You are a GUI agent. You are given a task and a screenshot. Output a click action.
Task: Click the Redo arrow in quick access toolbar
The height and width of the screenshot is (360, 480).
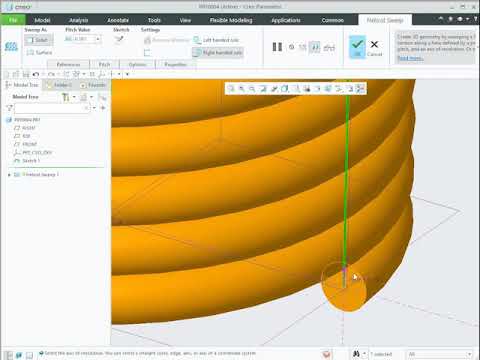pos(51,74)
